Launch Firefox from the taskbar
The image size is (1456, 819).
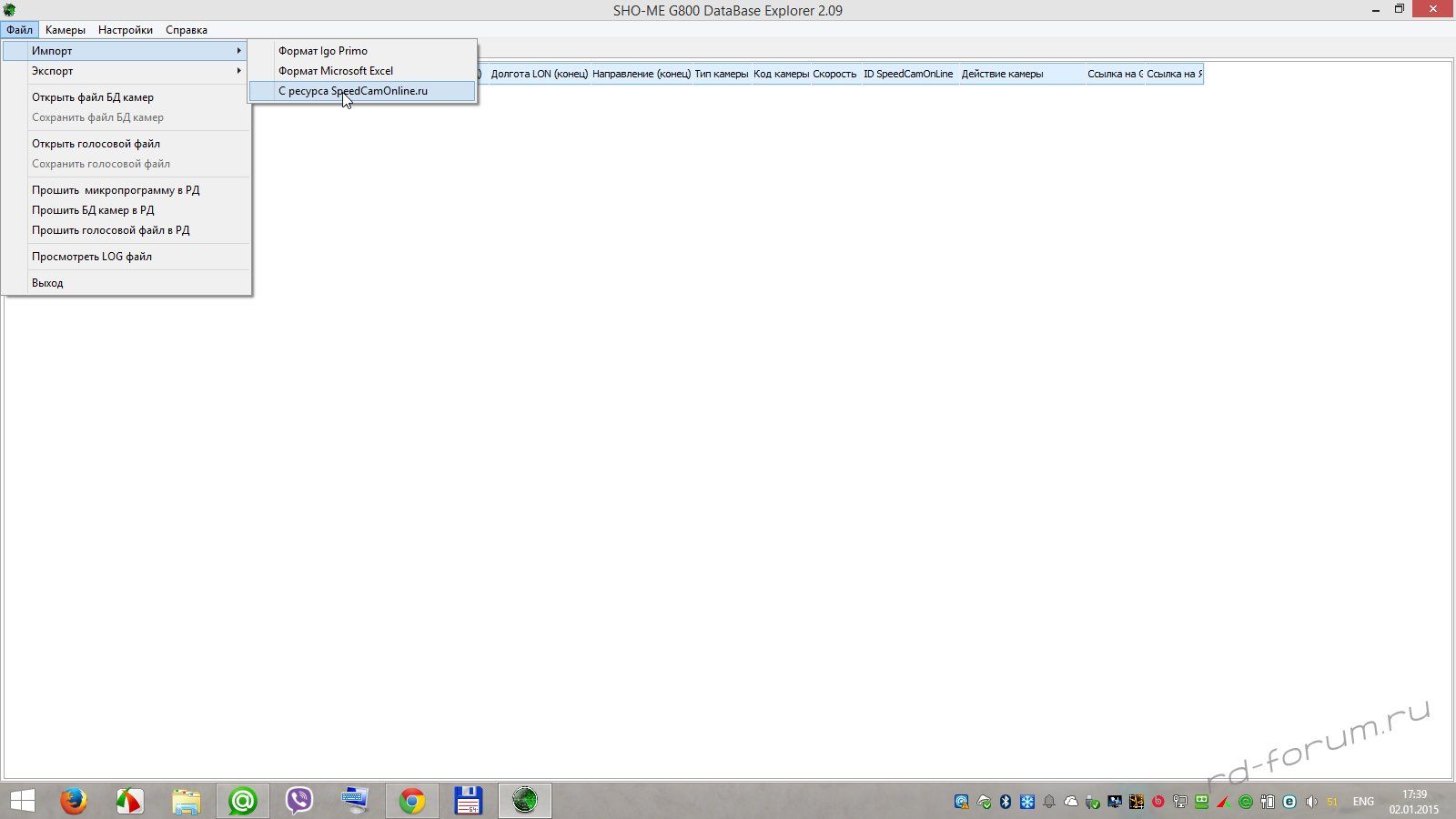tap(74, 801)
